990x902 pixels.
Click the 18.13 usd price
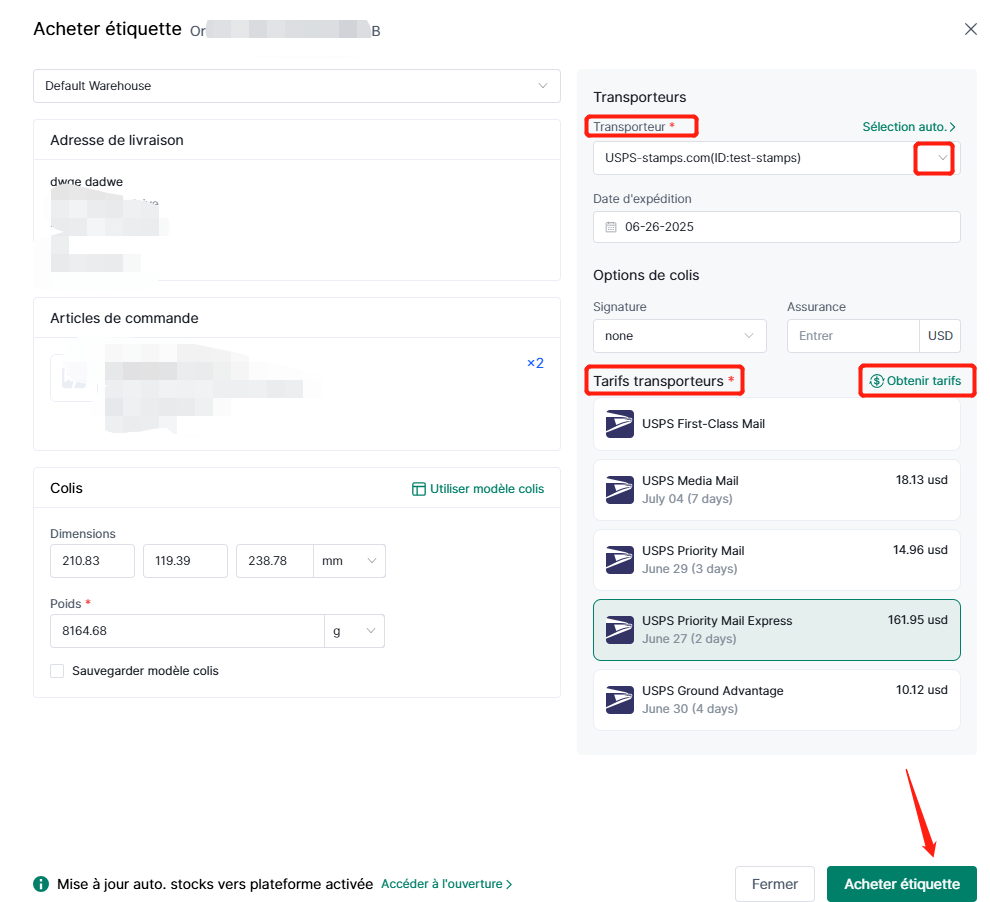tap(921, 480)
